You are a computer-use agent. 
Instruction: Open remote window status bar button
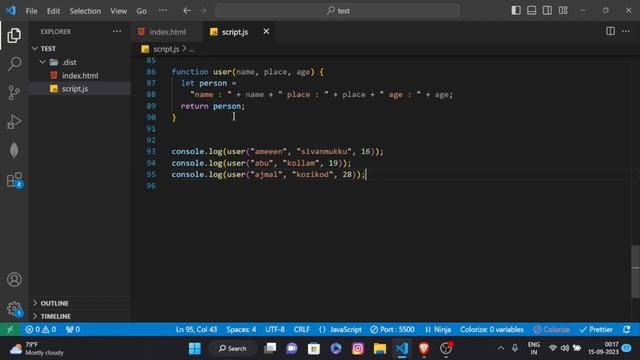point(10,329)
